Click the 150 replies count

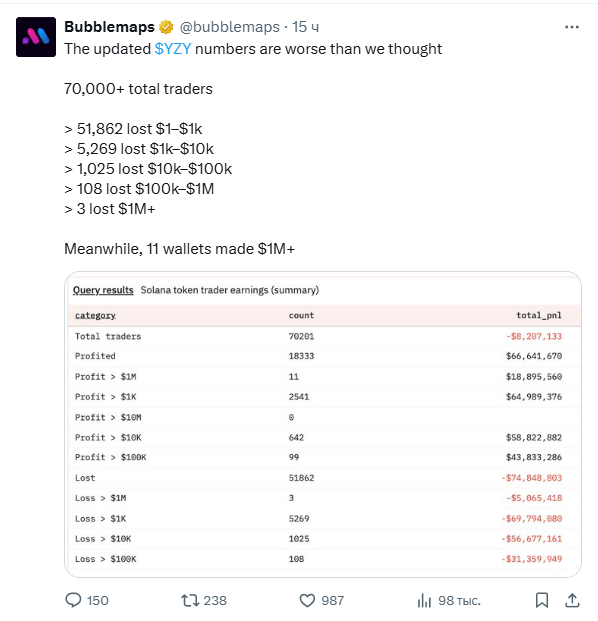[97, 600]
